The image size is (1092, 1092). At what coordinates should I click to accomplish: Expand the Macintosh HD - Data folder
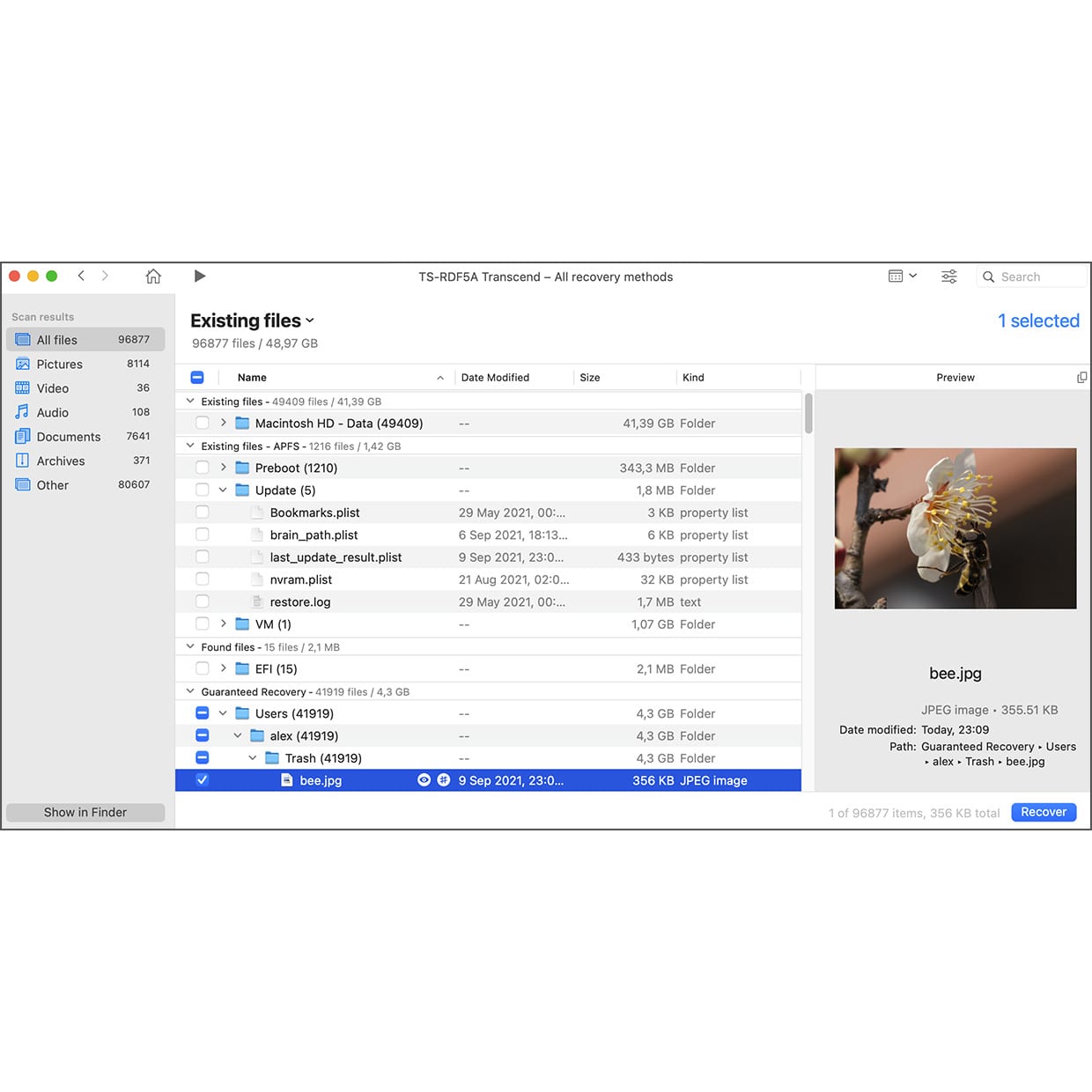coord(224,423)
